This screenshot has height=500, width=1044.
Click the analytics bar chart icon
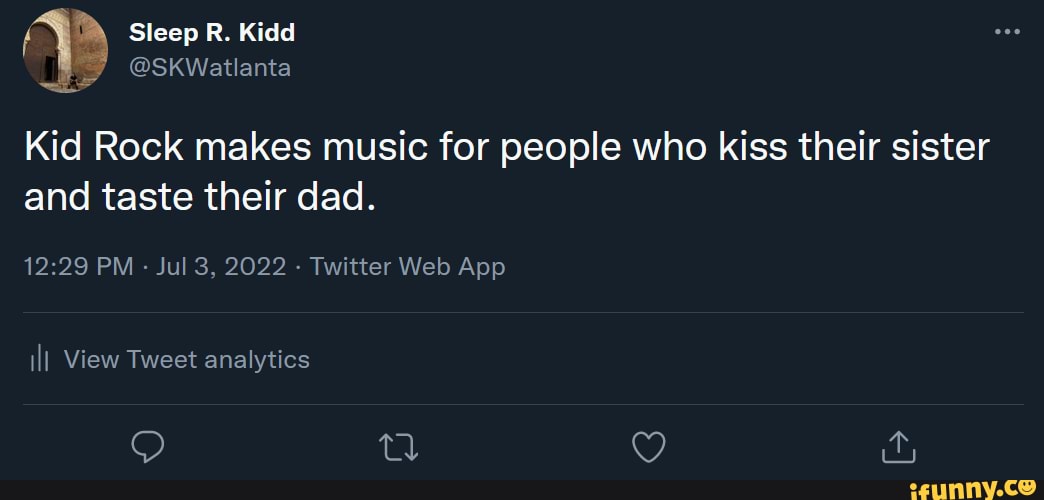coord(39,360)
